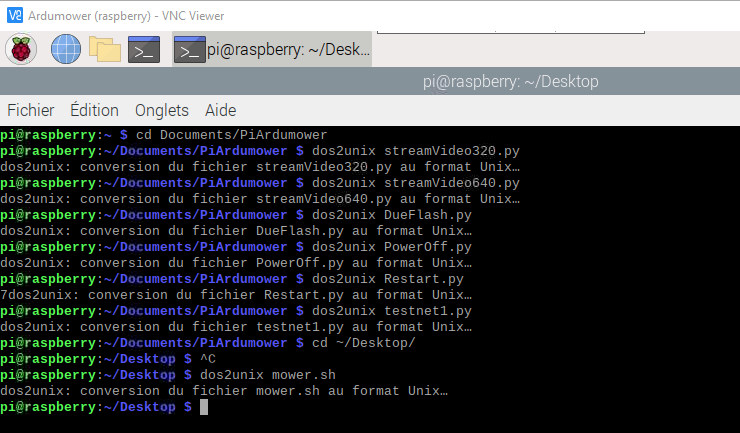740x433 pixels.
Task: Click the 'cd Documents/PiArdumower' command line
Action: [231, 135]
